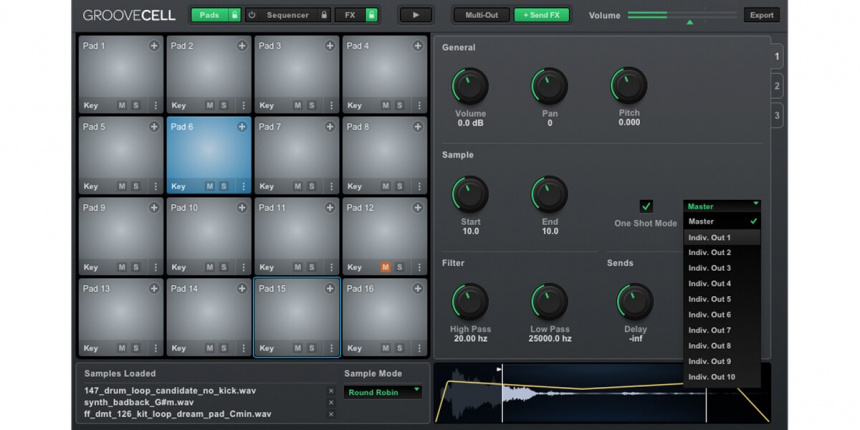
Task: Choose Indiv. Out 10 from output list
Action: pyautogui.click(x=722, y=377)
